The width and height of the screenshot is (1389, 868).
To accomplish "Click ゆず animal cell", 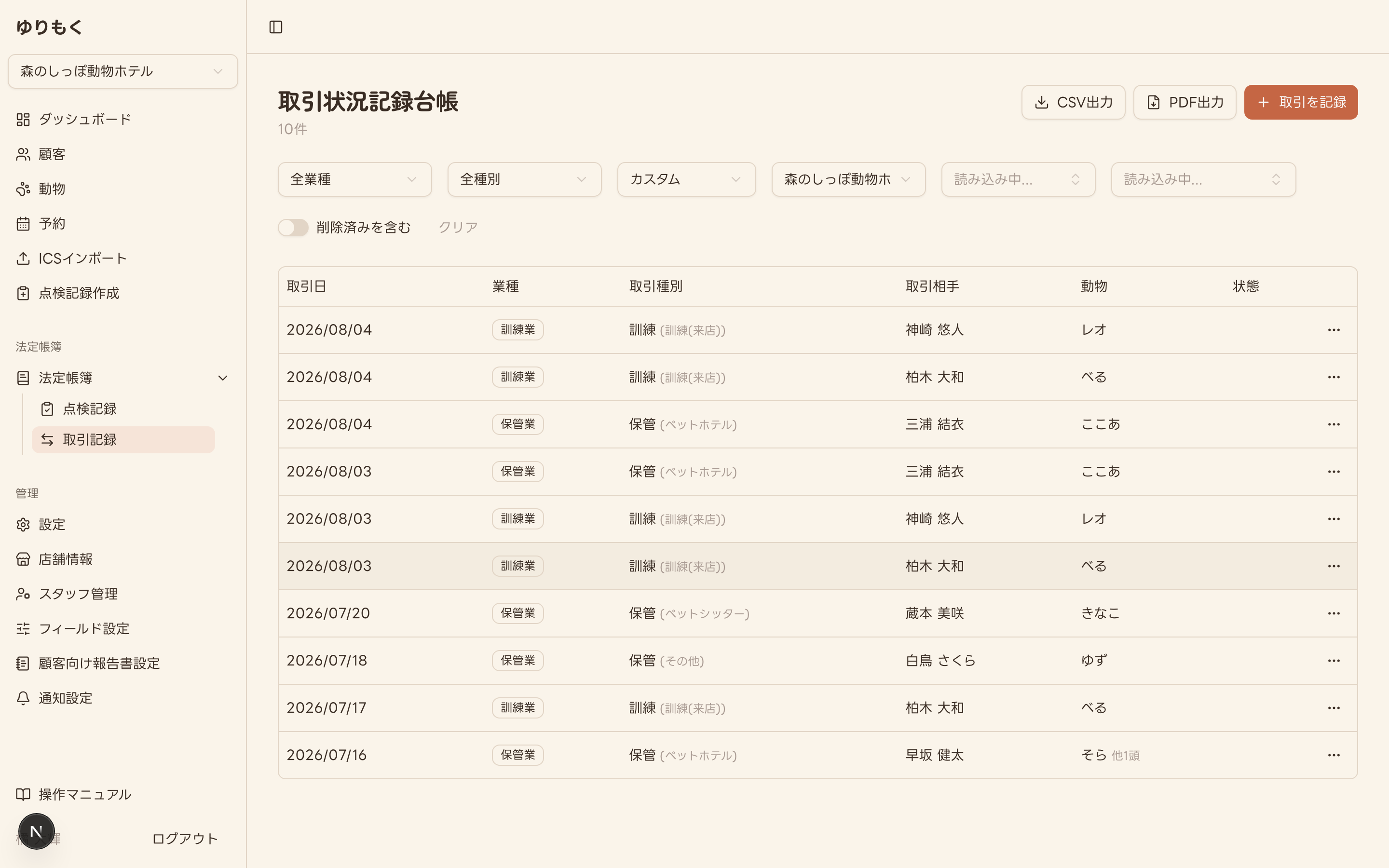I will pos(1094,661).
